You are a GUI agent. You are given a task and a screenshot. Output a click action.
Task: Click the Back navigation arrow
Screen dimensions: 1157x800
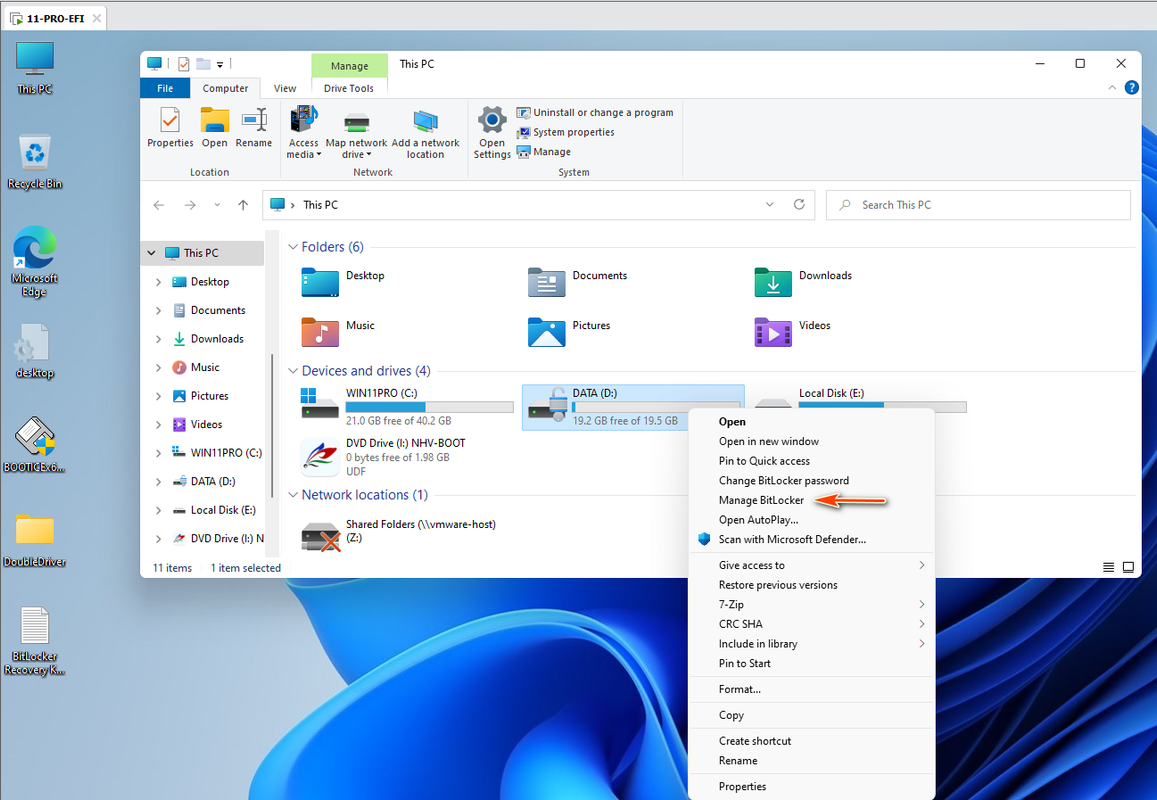tap(159, 204)
